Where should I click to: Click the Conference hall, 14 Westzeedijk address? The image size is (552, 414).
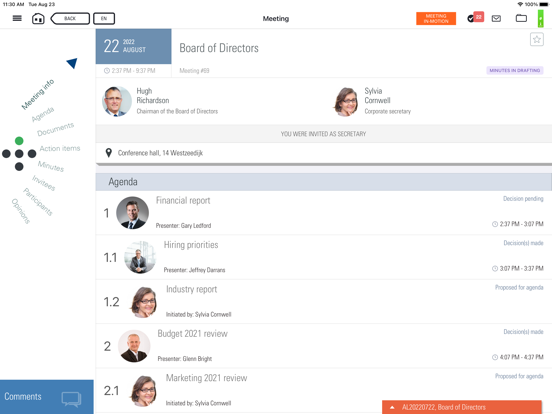click(160, 153)
